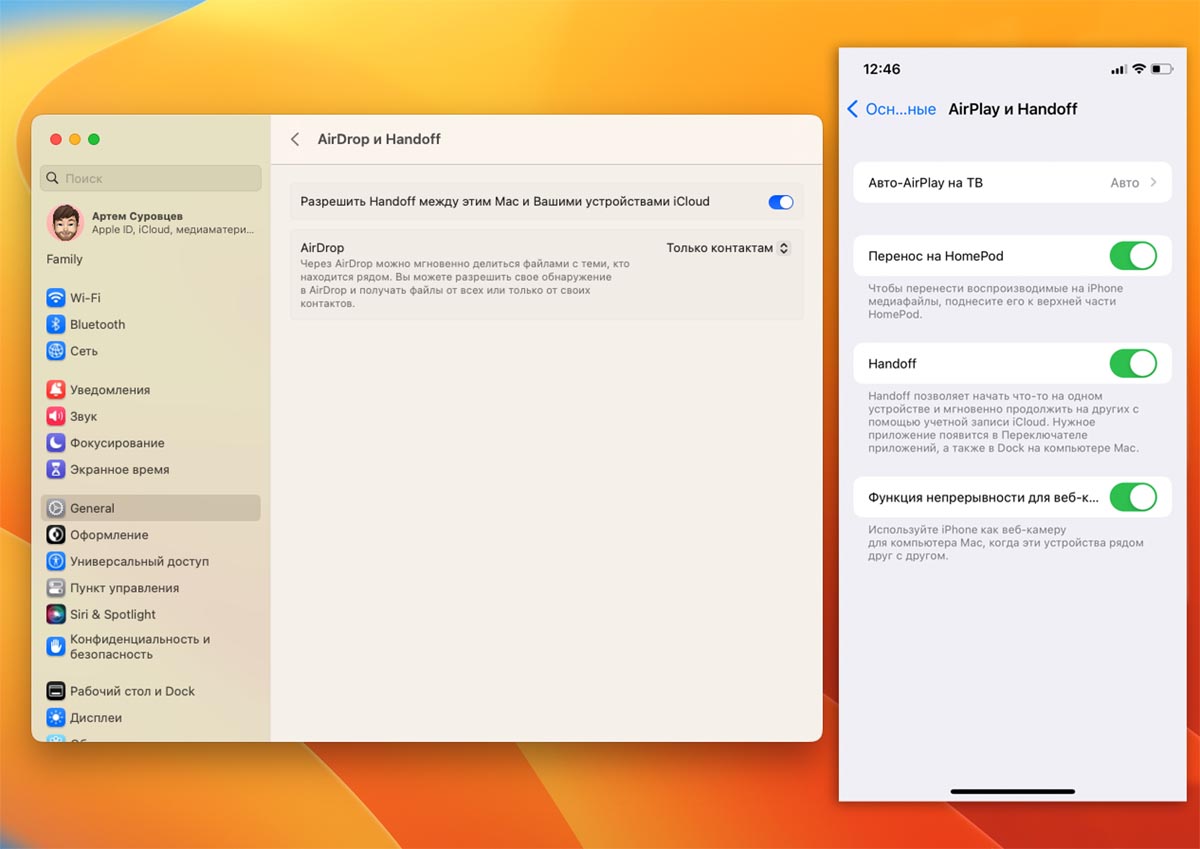Open Bluetooth settings in sidebar
The height and width of the screenshot is (849, 1200).
(x=151, y=325)
